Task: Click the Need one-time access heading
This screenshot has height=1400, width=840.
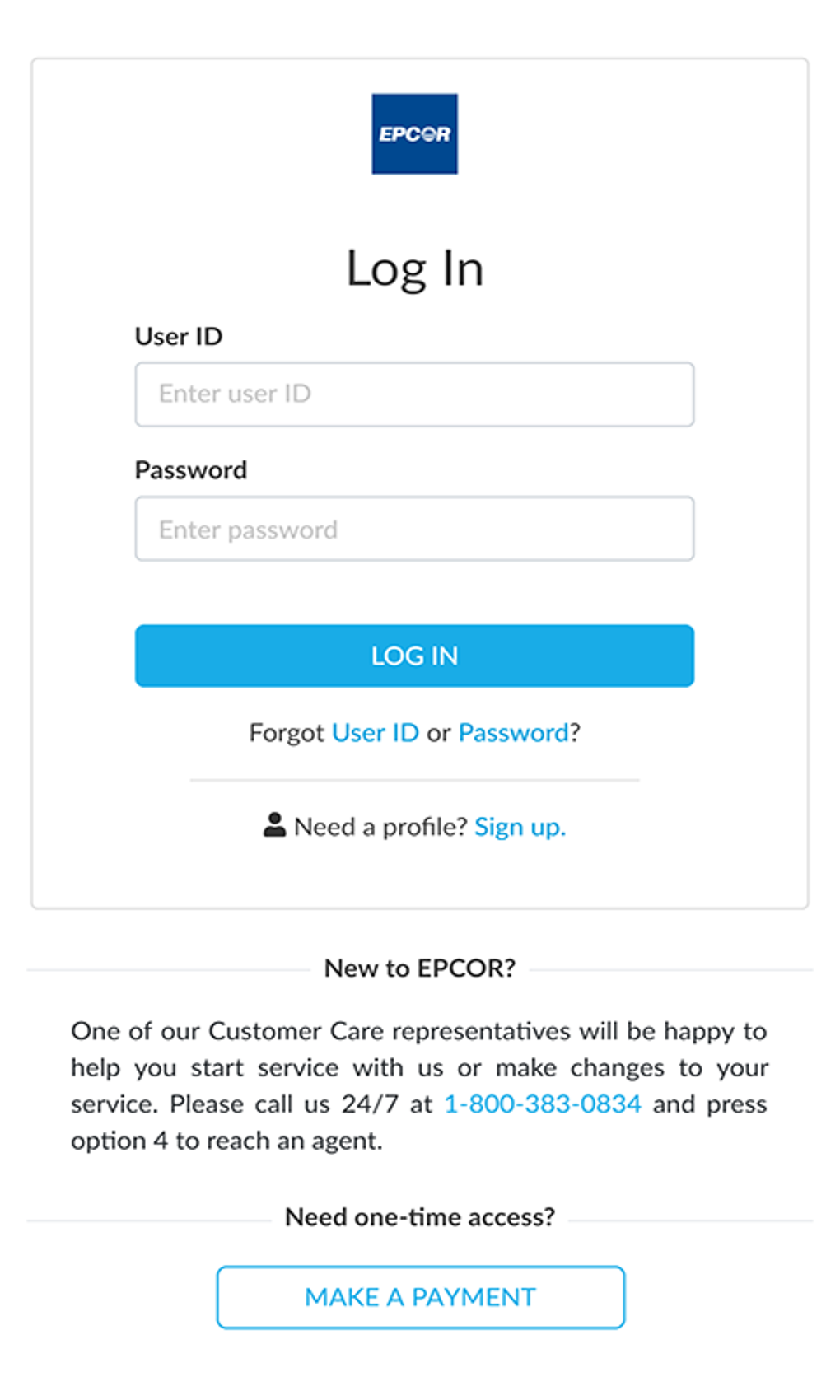Action: pos(421,1216)
